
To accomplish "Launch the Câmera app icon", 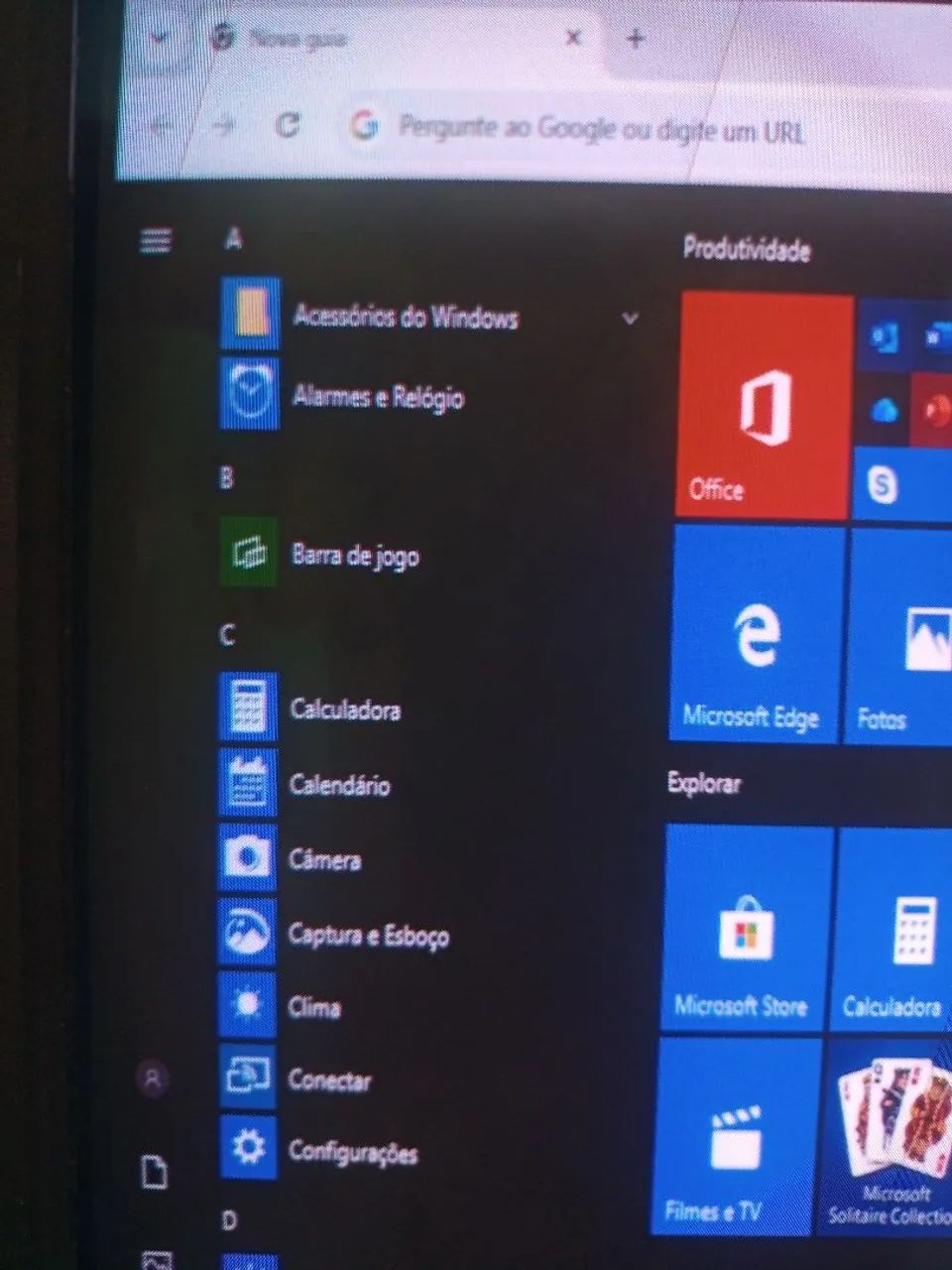I will 247,856.
